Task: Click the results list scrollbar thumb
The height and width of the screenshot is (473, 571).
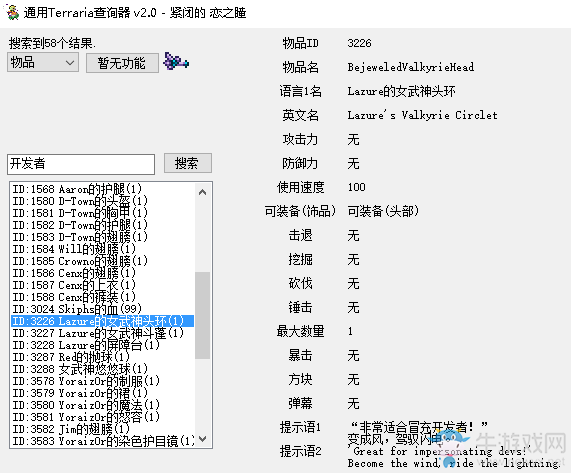Action: click(x=202, y=315)
